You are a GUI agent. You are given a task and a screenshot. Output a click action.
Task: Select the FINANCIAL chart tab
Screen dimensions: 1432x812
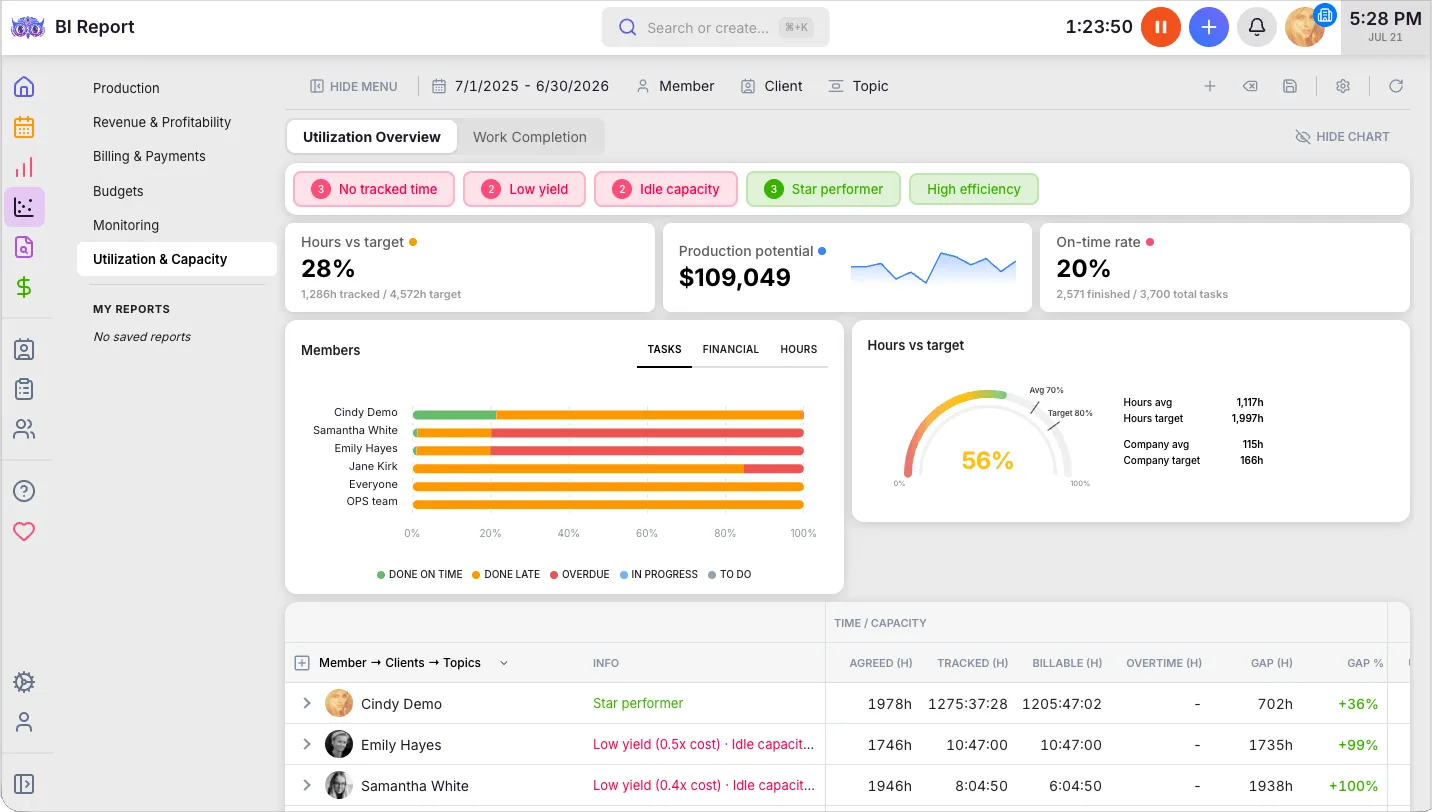[731, 350]
